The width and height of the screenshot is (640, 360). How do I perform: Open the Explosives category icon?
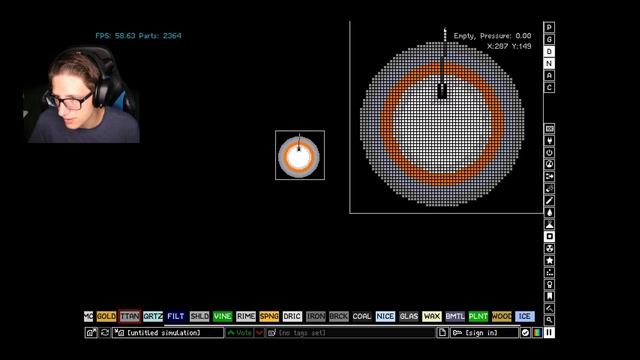pos(549,189)
